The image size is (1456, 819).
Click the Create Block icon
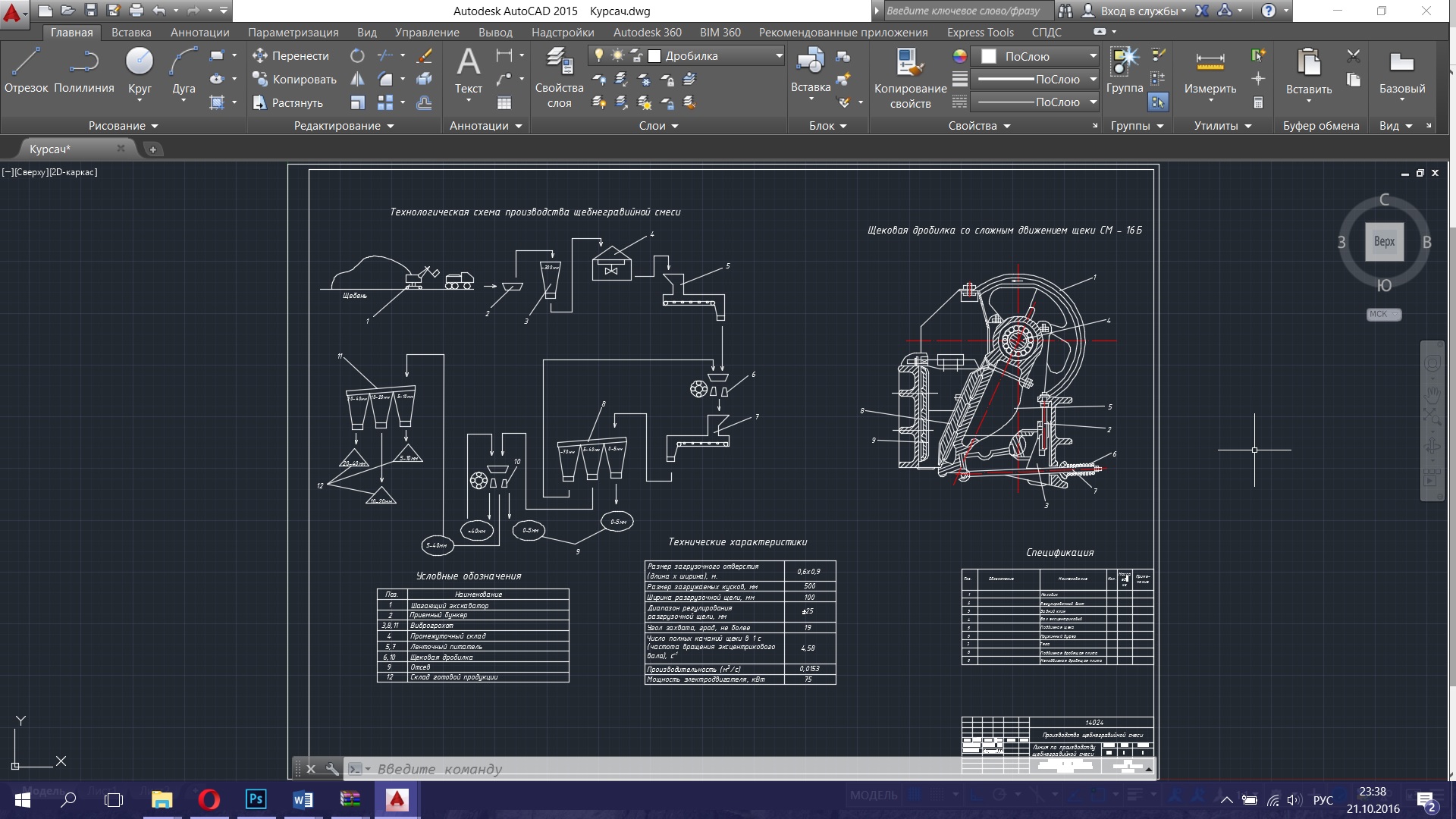click(843, 56)
